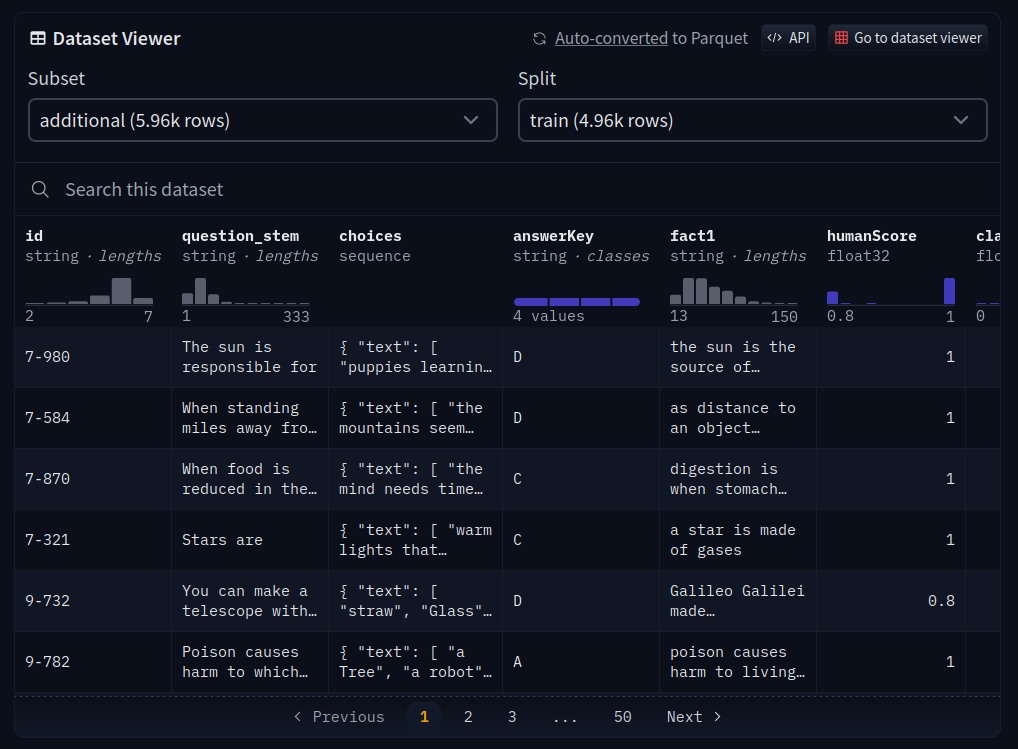
Task: Expand the Subset dropdown
Action: (262, 120)
